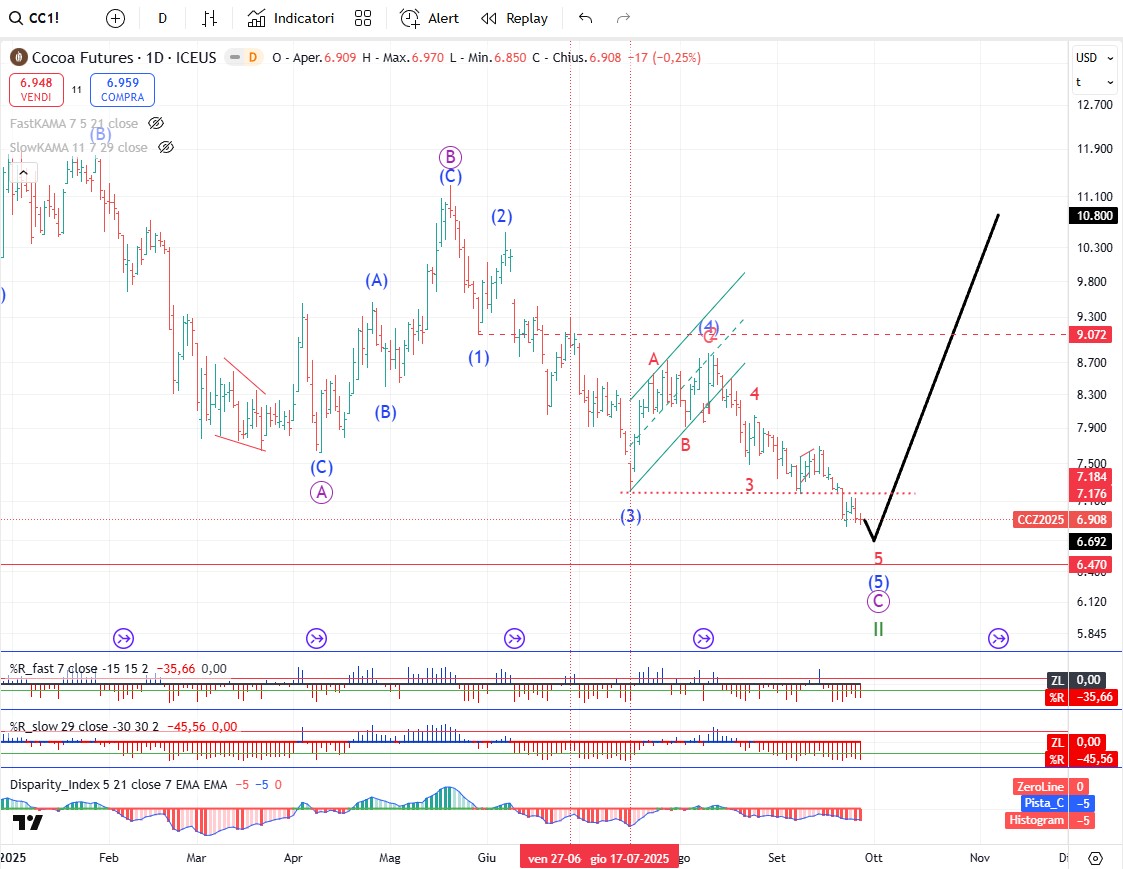Redo the chart action
1123x869 pixels.
pyautogui.click(x=623, y=19)
